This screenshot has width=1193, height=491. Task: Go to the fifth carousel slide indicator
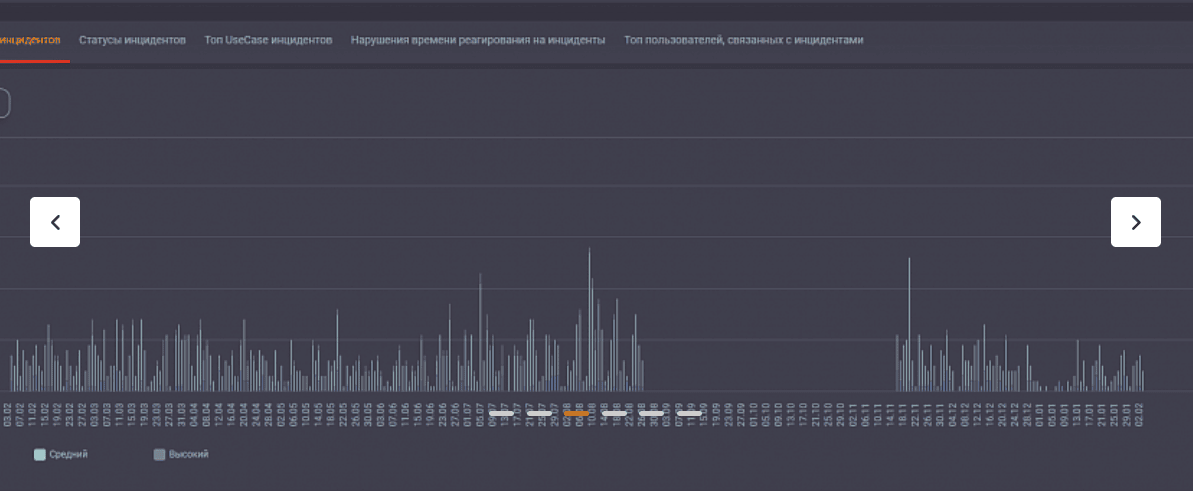click(x=651, y=413)
